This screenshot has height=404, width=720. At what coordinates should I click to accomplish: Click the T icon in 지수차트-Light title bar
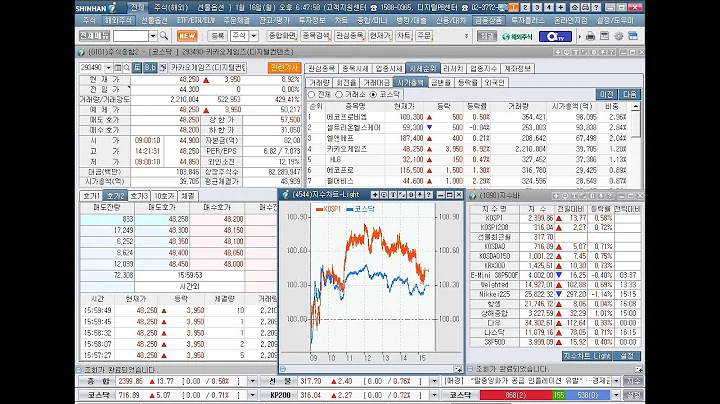click(393, 195)
